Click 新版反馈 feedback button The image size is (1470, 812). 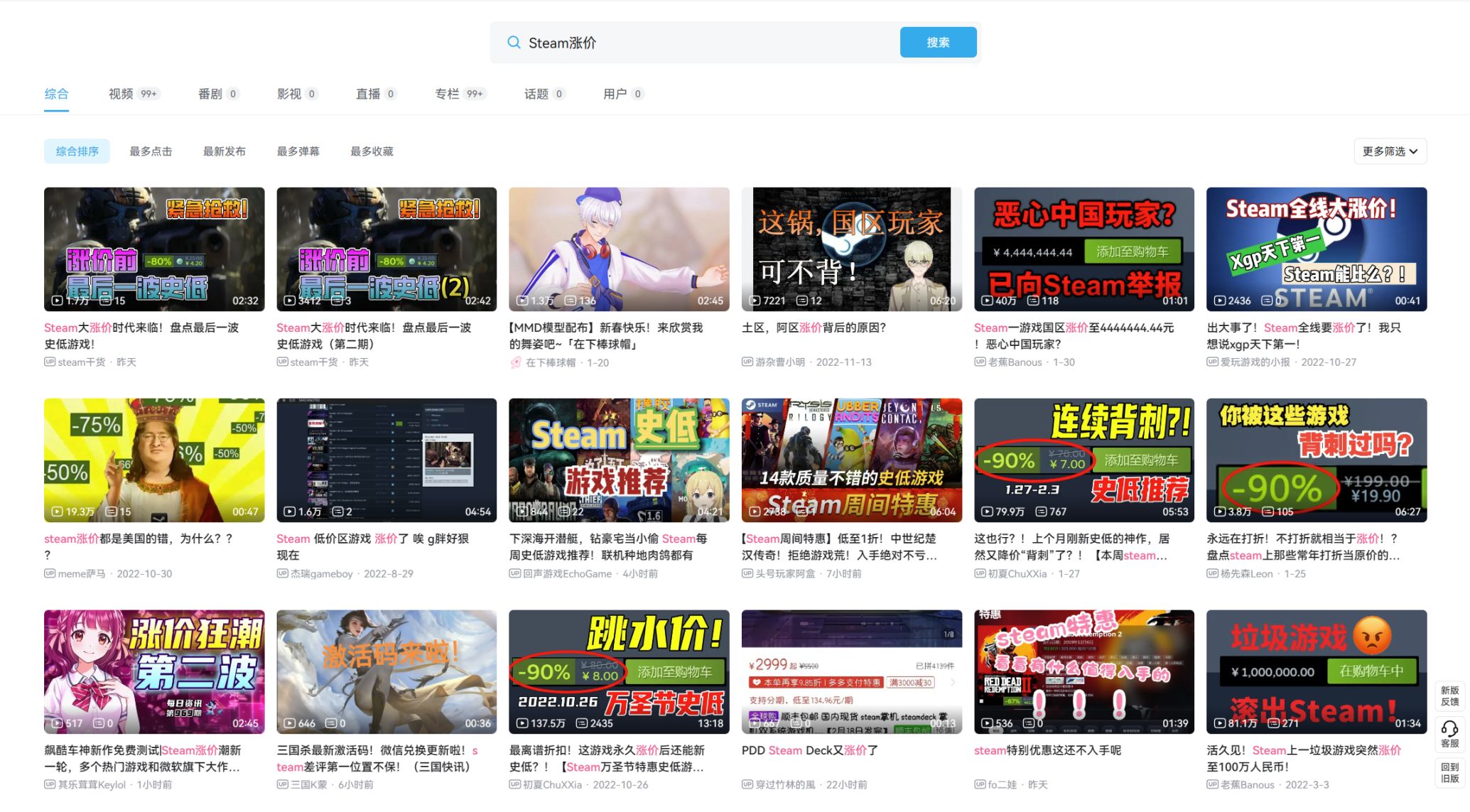pyautogui.click(x=1449, y=696)
